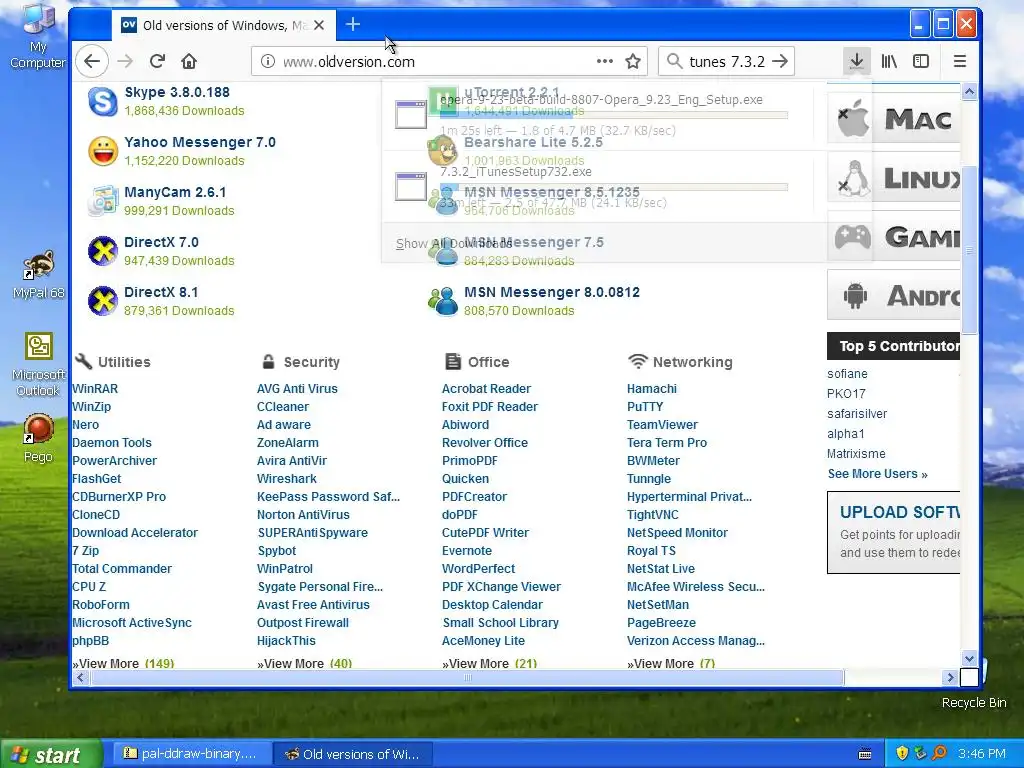Open the Skype 3.8.0.188 title link
The image size is (1024, 768).
pyautogui.click(x=177, y=92)
